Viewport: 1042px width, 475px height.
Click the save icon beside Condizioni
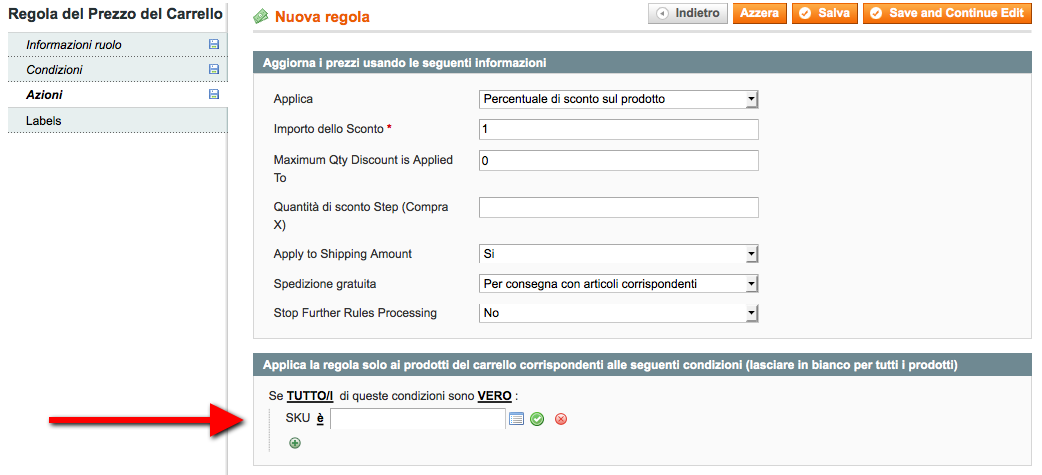(x=213, y=70)
